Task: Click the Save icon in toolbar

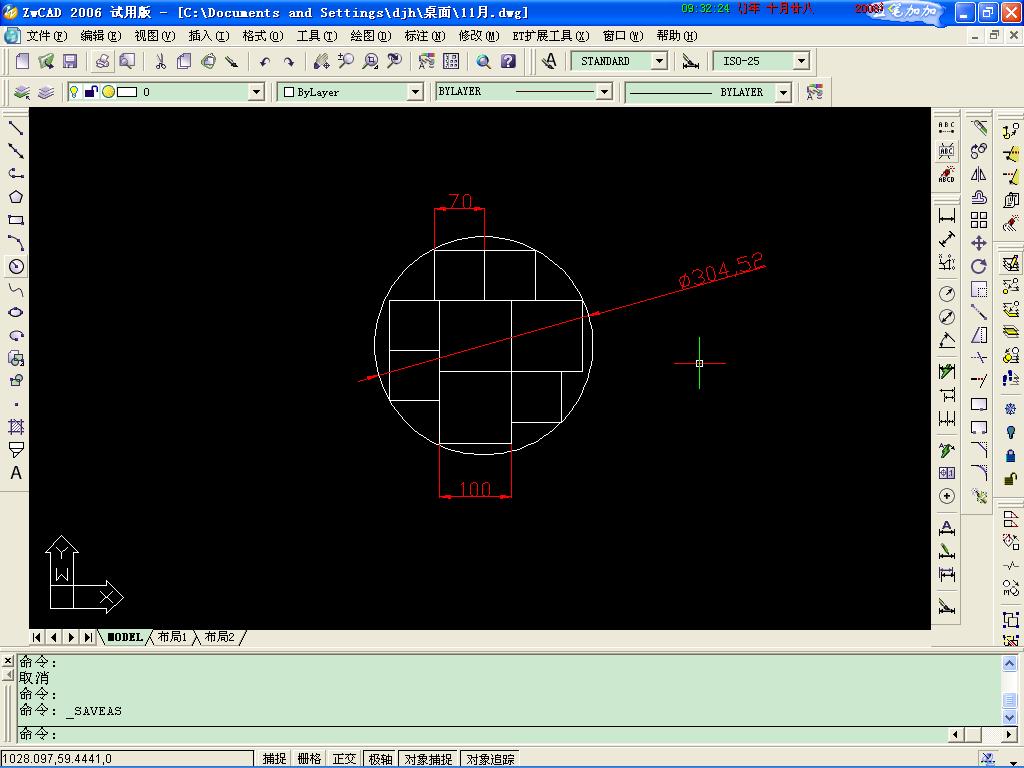Action: tap(70, 61)
